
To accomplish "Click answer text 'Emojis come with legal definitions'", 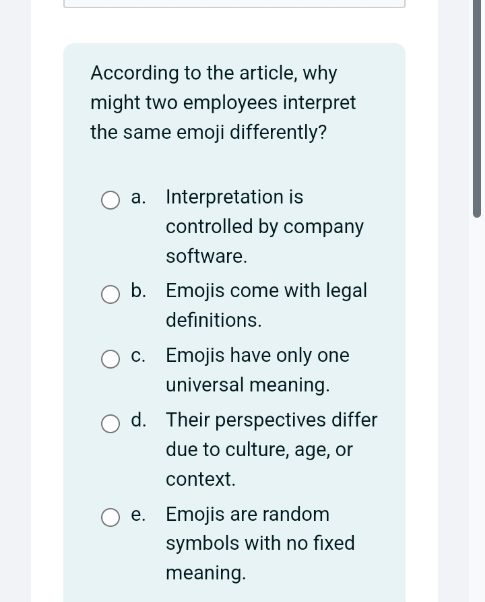I will pyautogui.click(x=267, y=305).
